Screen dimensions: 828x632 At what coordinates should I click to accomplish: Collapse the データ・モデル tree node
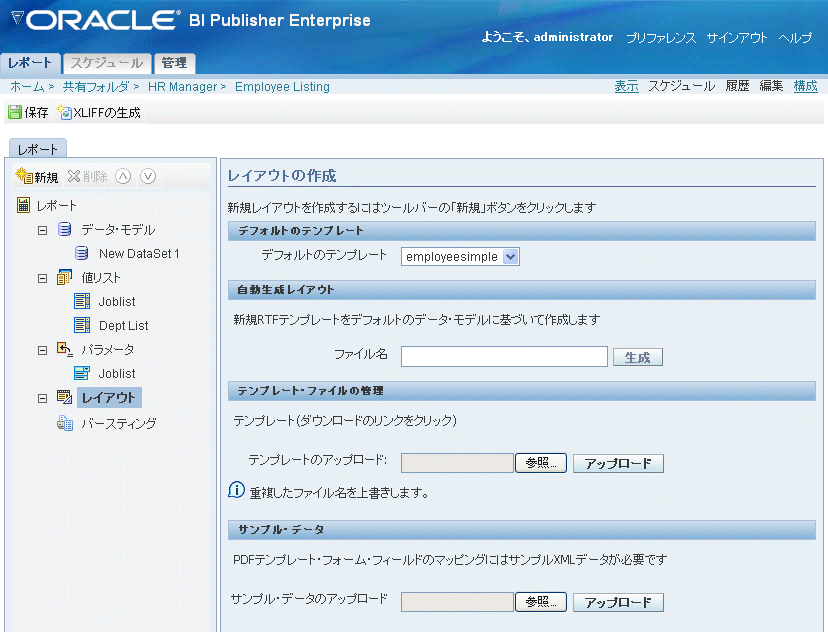coord(42,230)
